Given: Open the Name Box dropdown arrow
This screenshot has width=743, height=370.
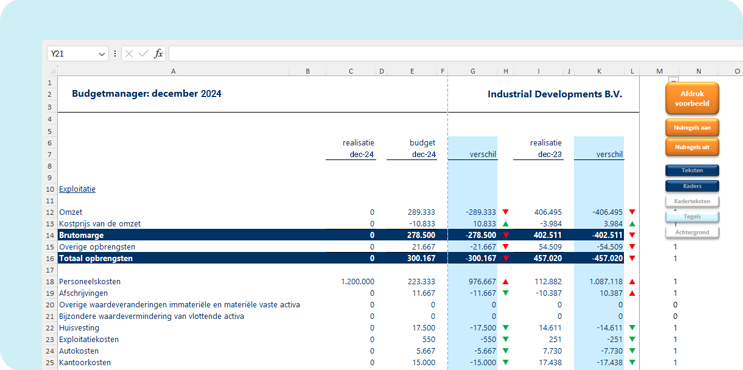Looking at the screenshot, I should [x=102, y=54].
